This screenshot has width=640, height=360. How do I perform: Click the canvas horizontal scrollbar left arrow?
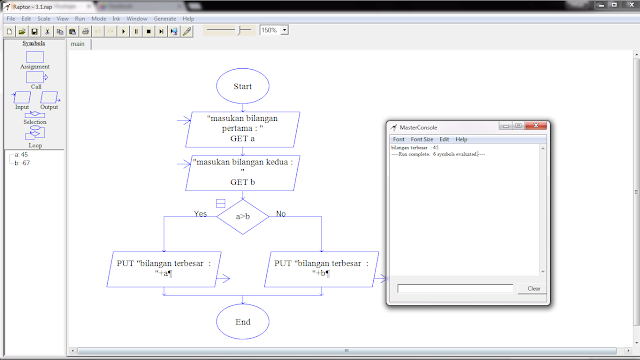73,351
